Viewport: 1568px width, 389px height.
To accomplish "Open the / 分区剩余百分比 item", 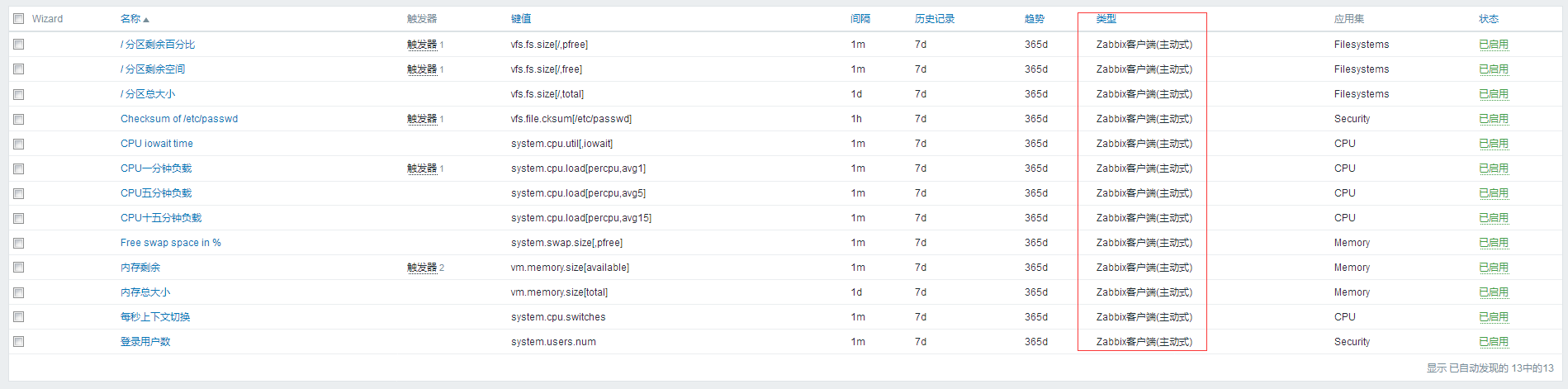I will [158, 45].
